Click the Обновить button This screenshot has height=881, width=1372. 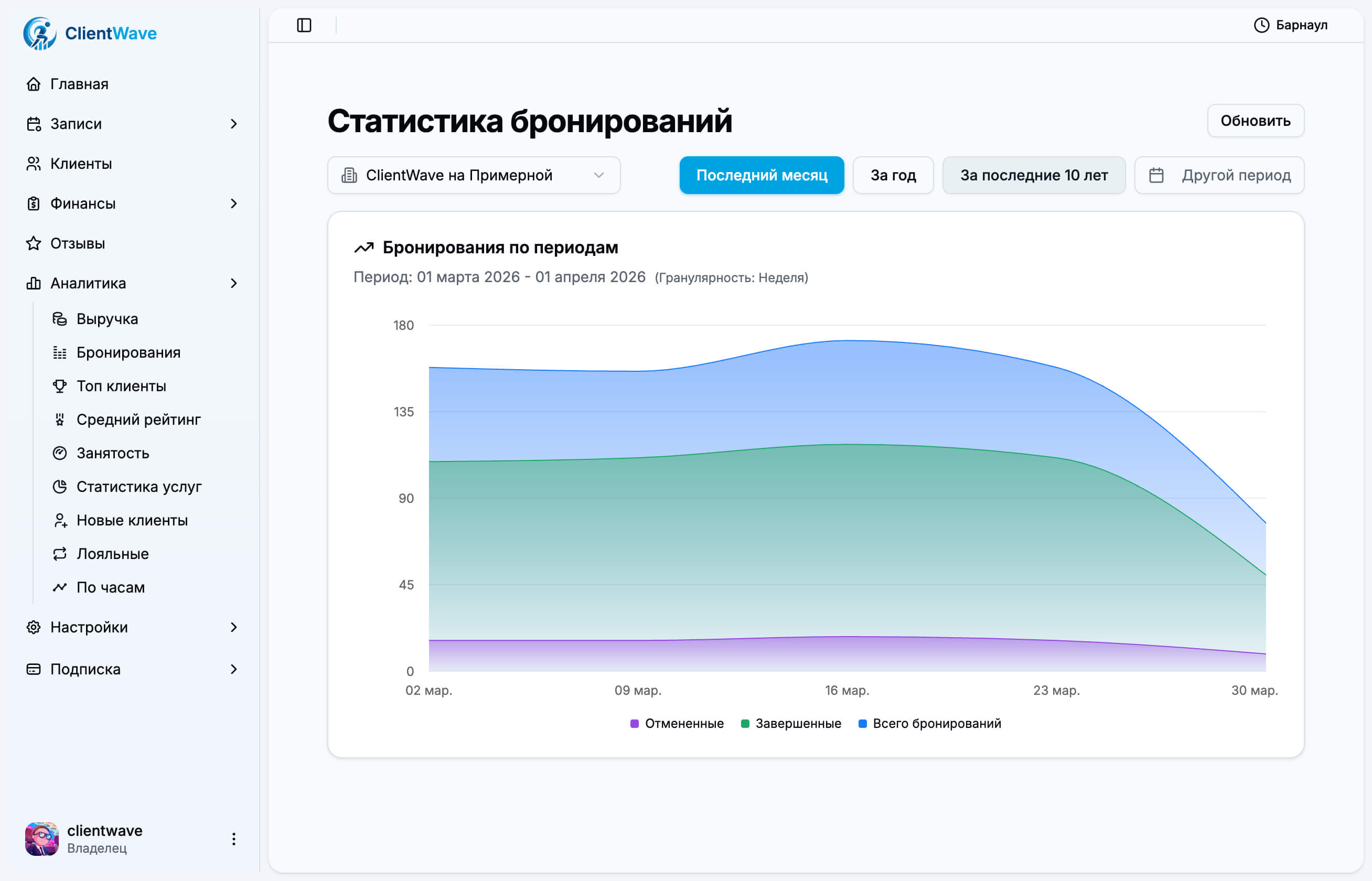click(x=1256, y=121)
